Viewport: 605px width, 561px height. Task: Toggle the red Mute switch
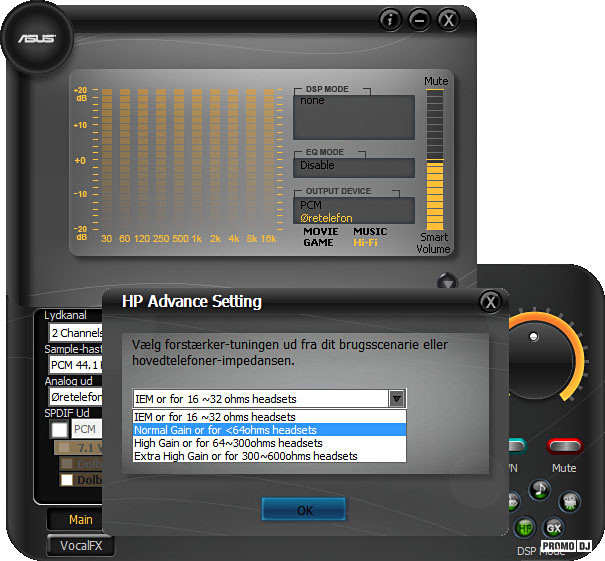coord(564,446)
